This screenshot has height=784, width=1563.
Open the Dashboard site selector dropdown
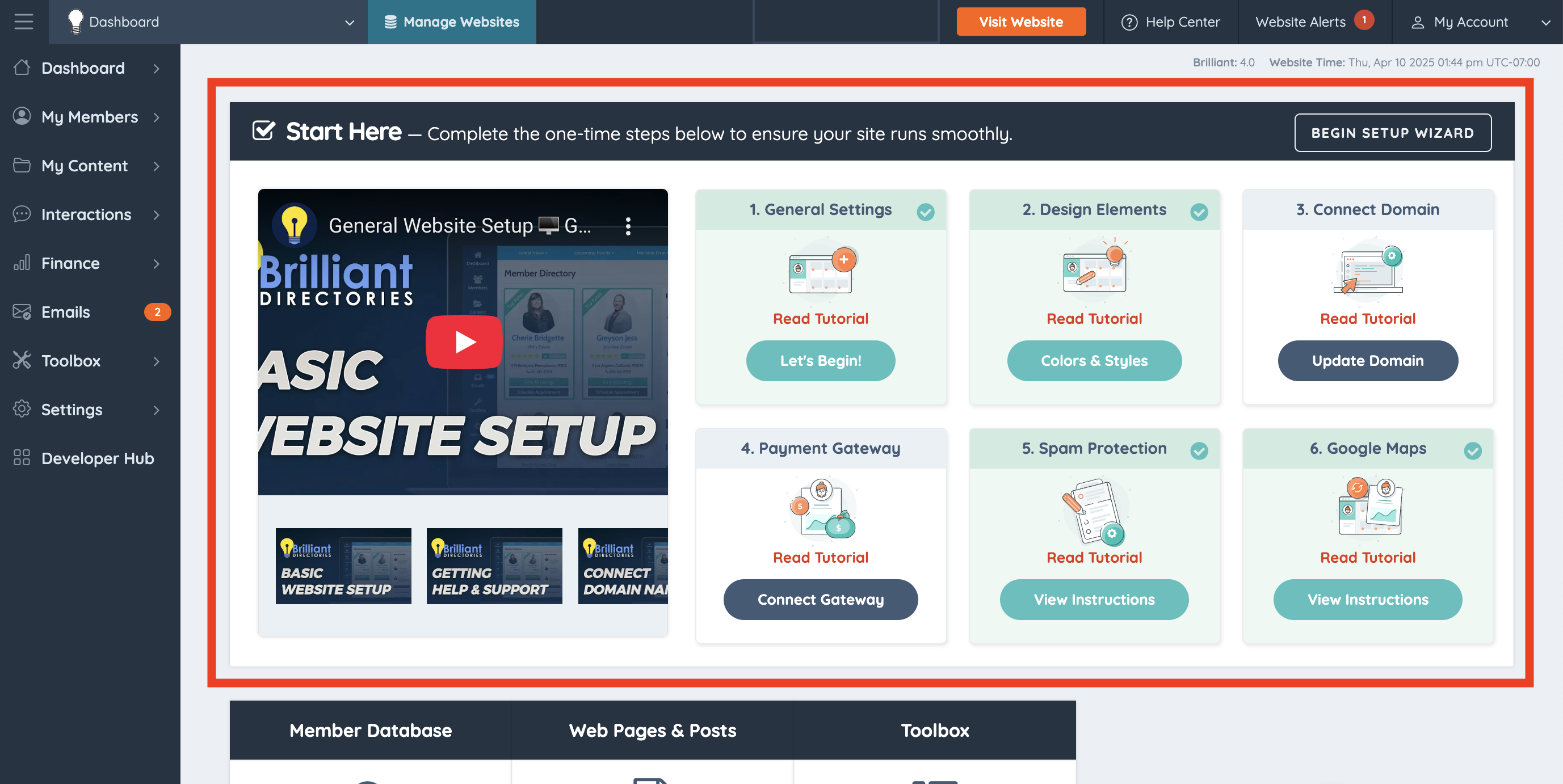click(349, 23)
